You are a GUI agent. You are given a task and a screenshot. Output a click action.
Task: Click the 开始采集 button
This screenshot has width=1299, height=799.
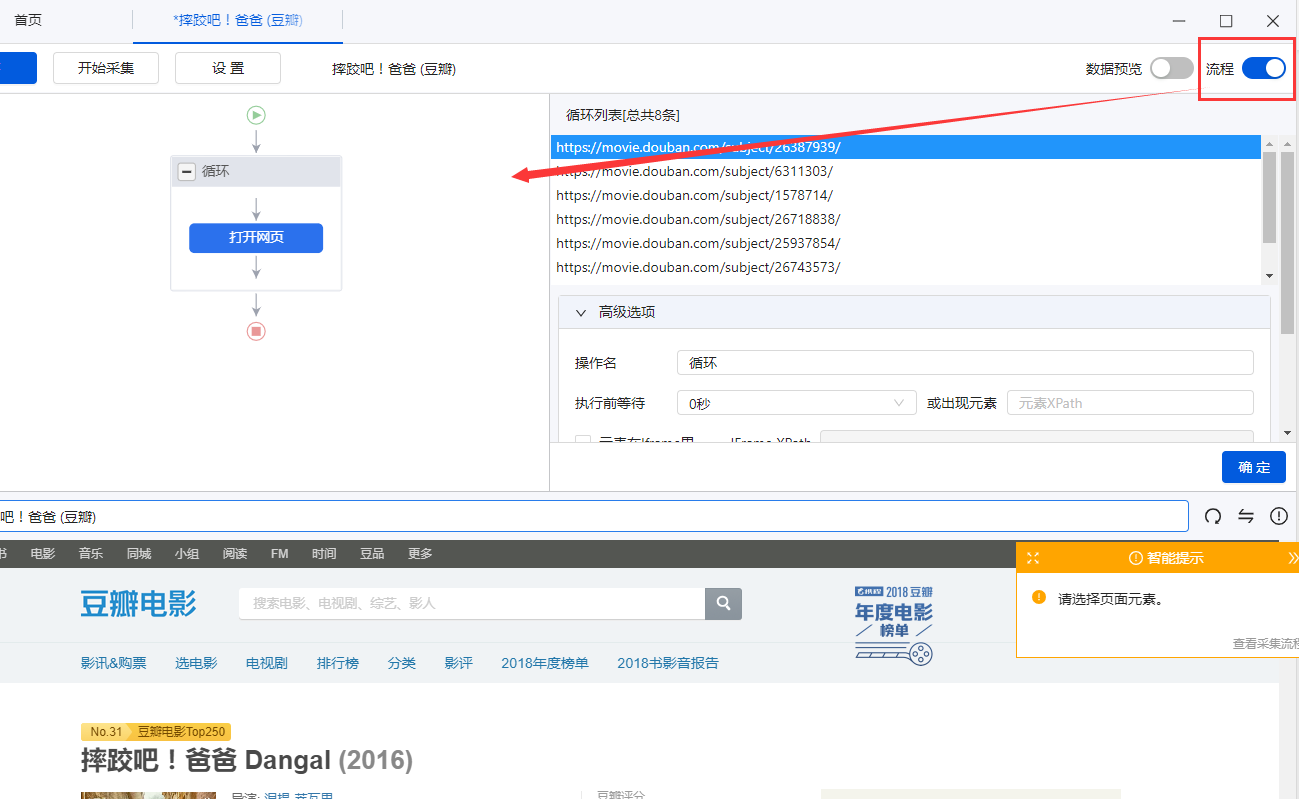[107, 68]
